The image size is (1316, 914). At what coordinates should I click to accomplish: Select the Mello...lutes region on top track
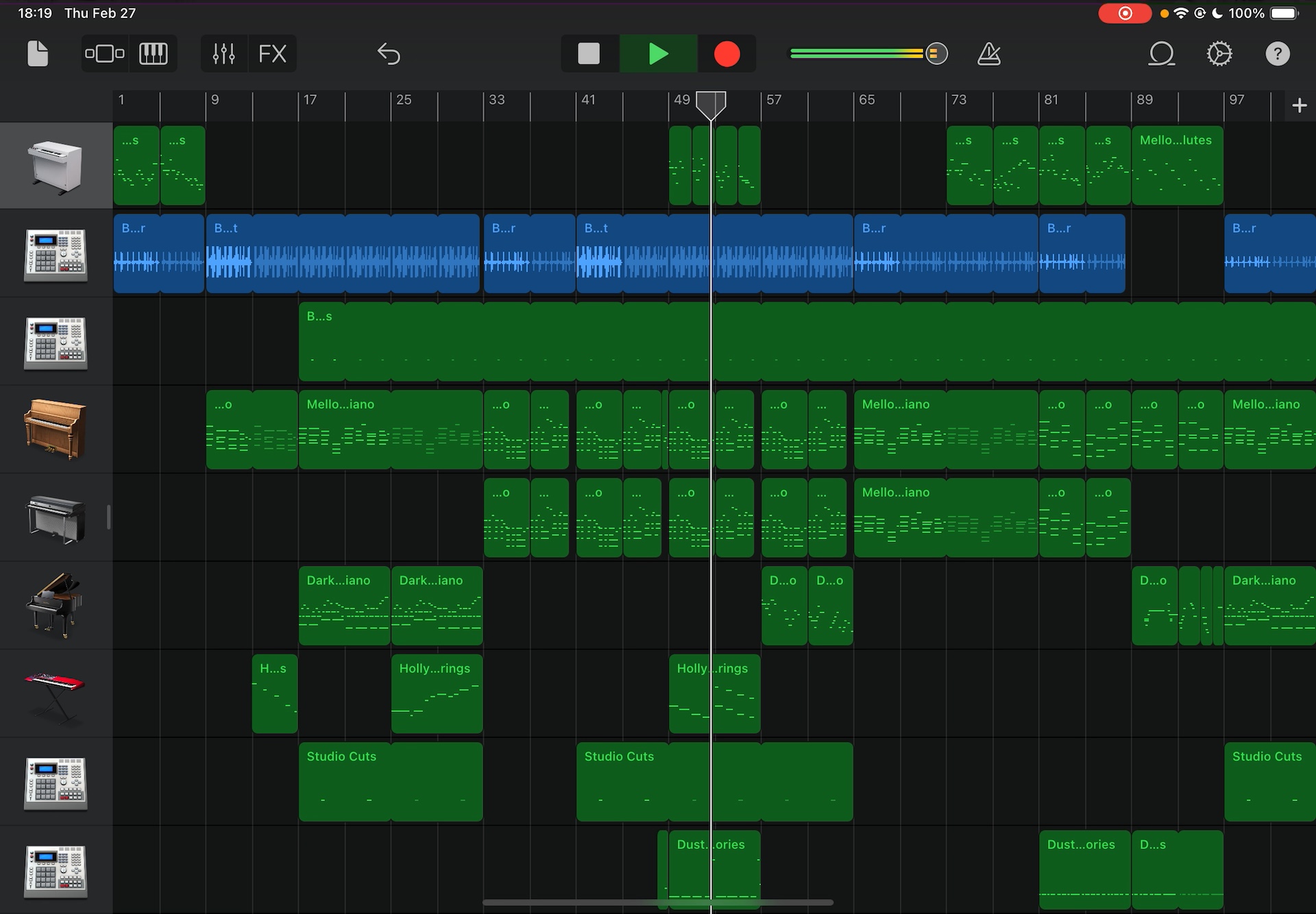tap(1177, 166)
